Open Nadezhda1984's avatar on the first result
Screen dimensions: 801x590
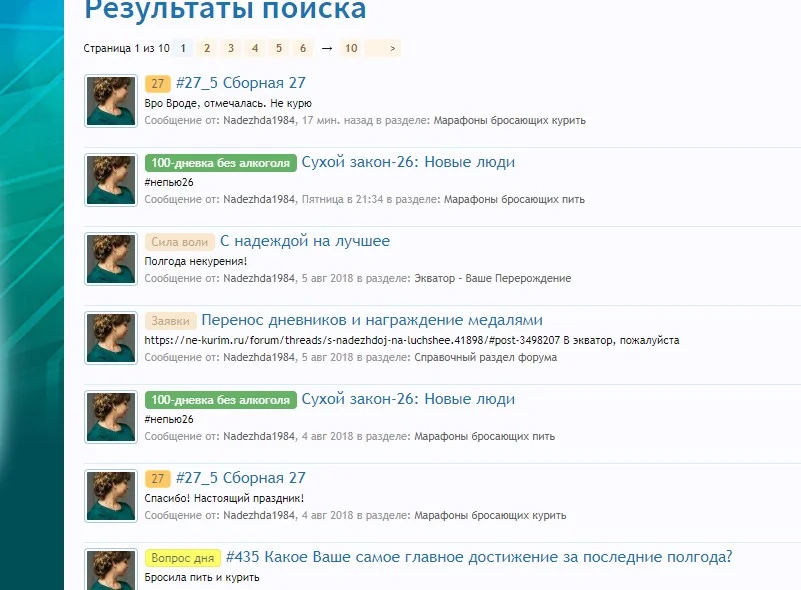(x=110, y=100)
